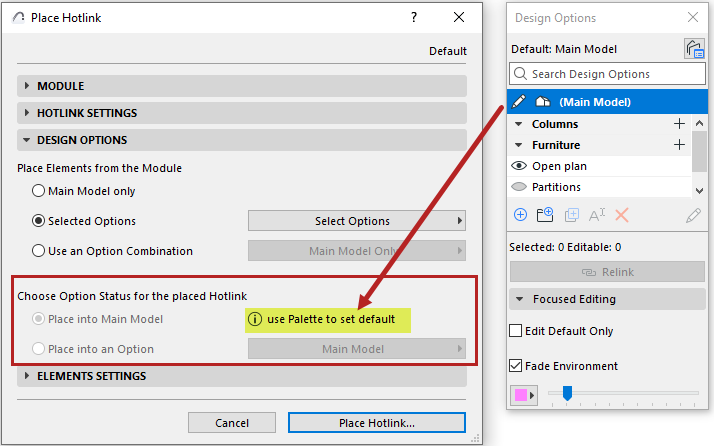Click the New Option Set folder icon
Viewport: 714px width, 446px height.
pyautogui.click(x=545, y=215)
